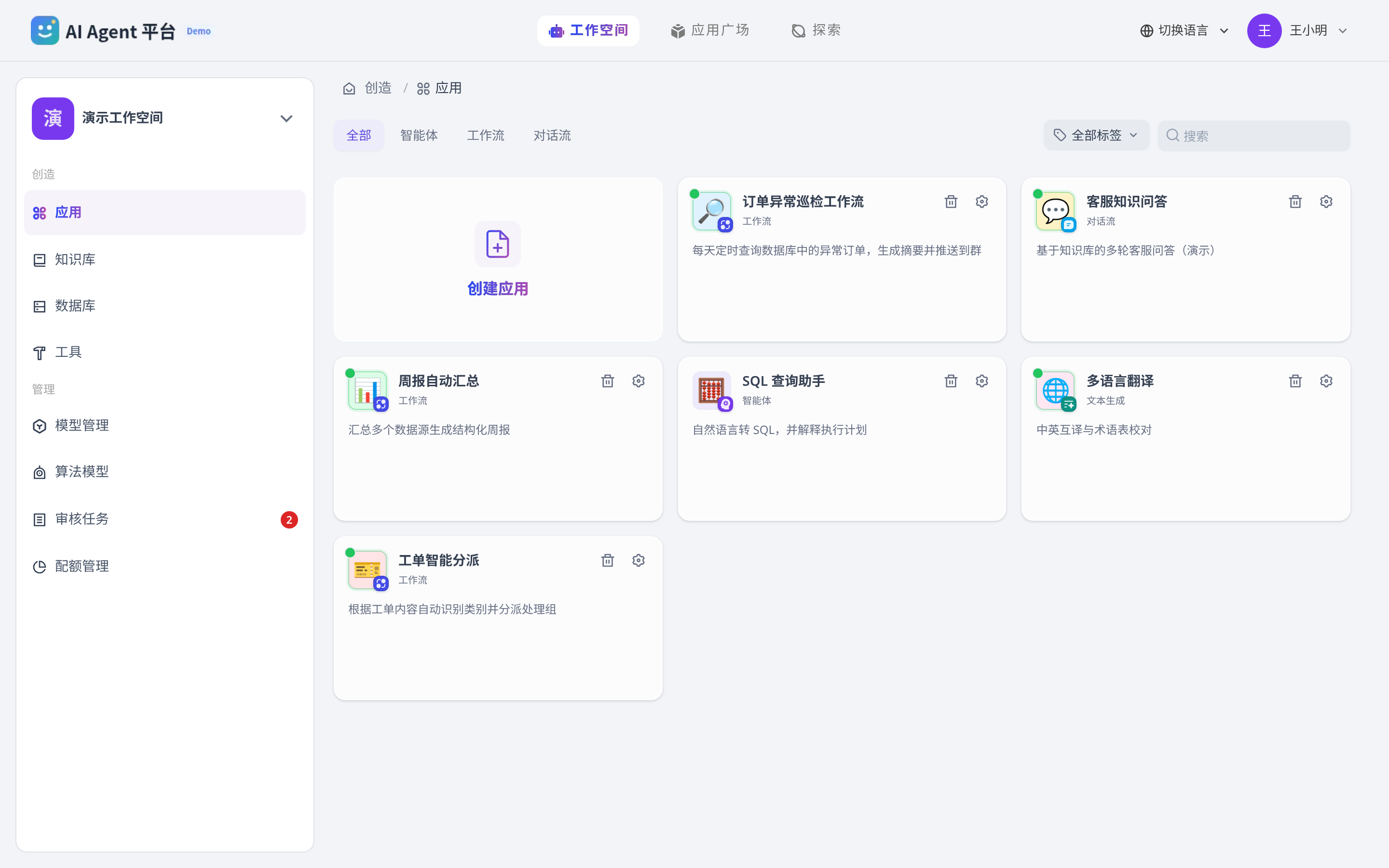Open settings for 周报自动汇总
The image size is (1389, 868).
(x=639, y=381)
